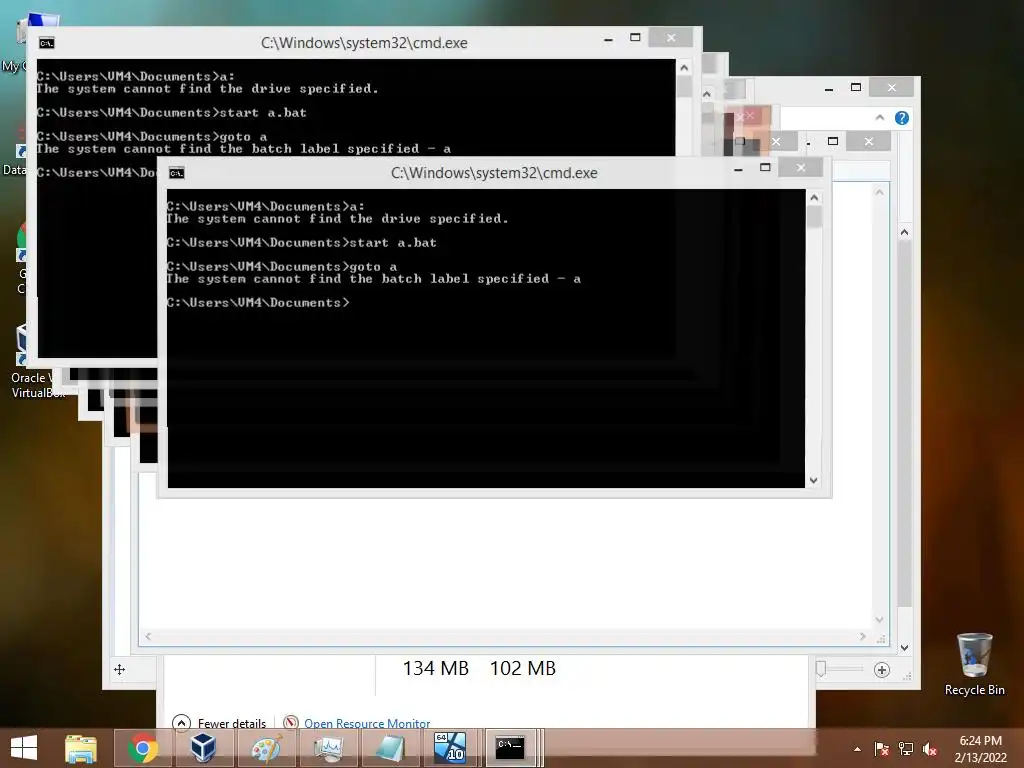This screenshot has width=1024, height=768.
Task: Open the front cmd window system menu icon
Action: (177, 173)
